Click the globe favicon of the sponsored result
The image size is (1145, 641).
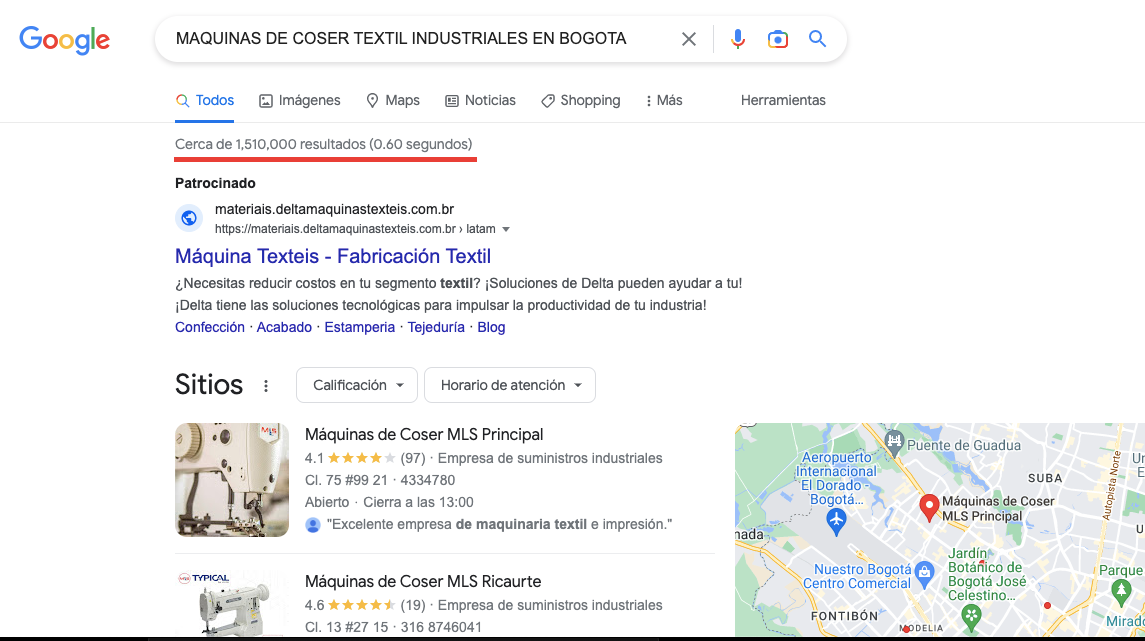click(x=189, y=218)
